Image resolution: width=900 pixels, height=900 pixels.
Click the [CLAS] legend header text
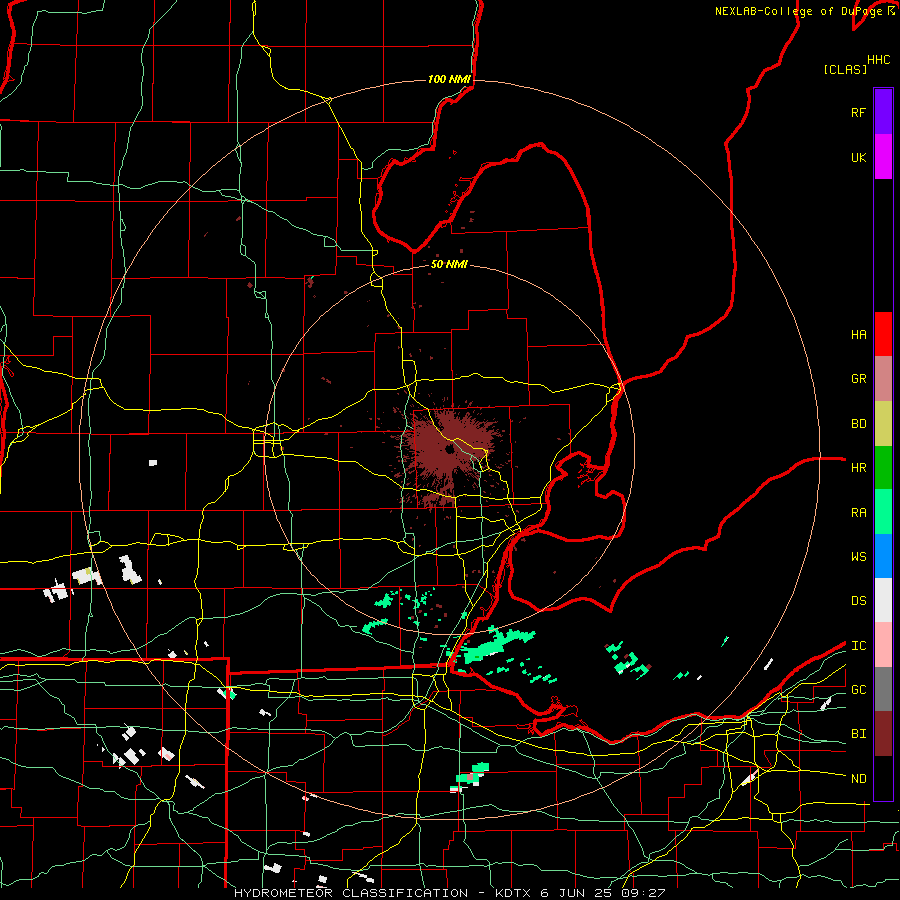tap(845, 69)
